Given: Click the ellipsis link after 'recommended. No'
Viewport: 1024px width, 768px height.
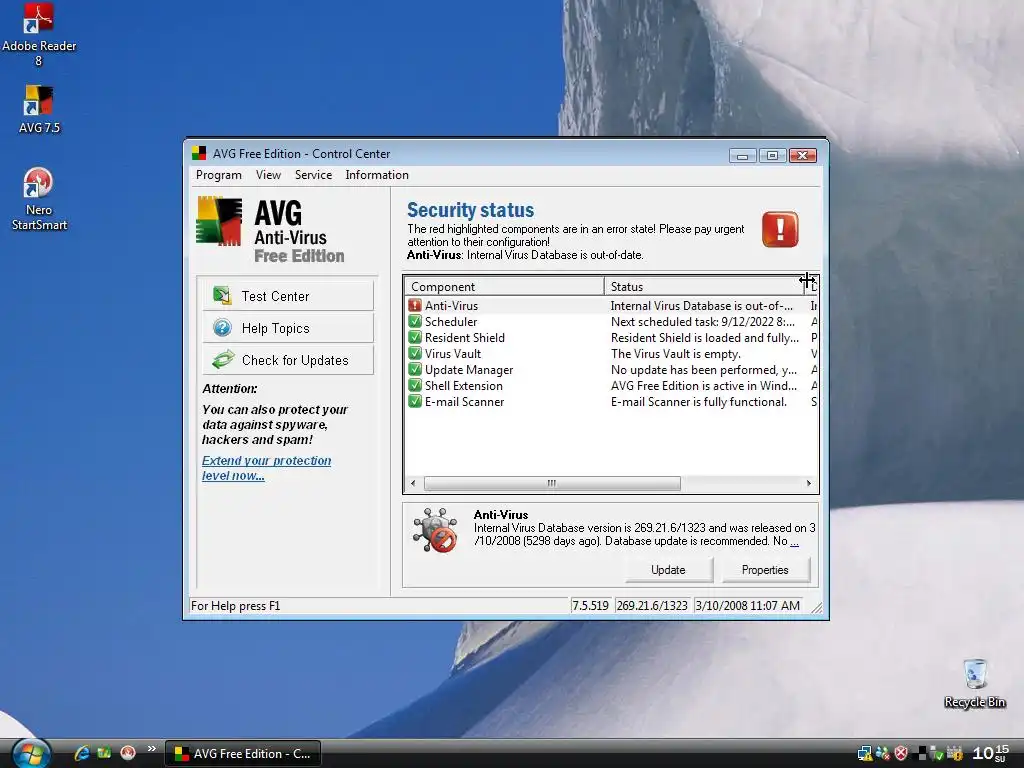Looking at the screenshot, I should click(794, 541).
